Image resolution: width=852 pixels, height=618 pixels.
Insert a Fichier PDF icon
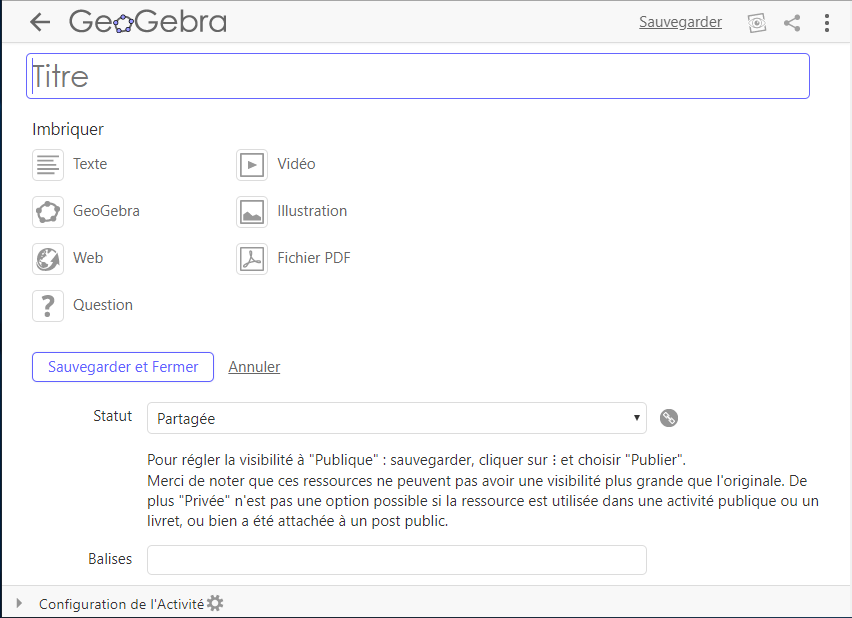click(x=252, y=259)
